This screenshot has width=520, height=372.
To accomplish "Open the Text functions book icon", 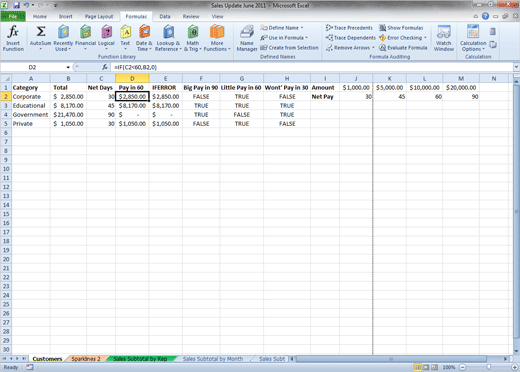I will [125, 32].
